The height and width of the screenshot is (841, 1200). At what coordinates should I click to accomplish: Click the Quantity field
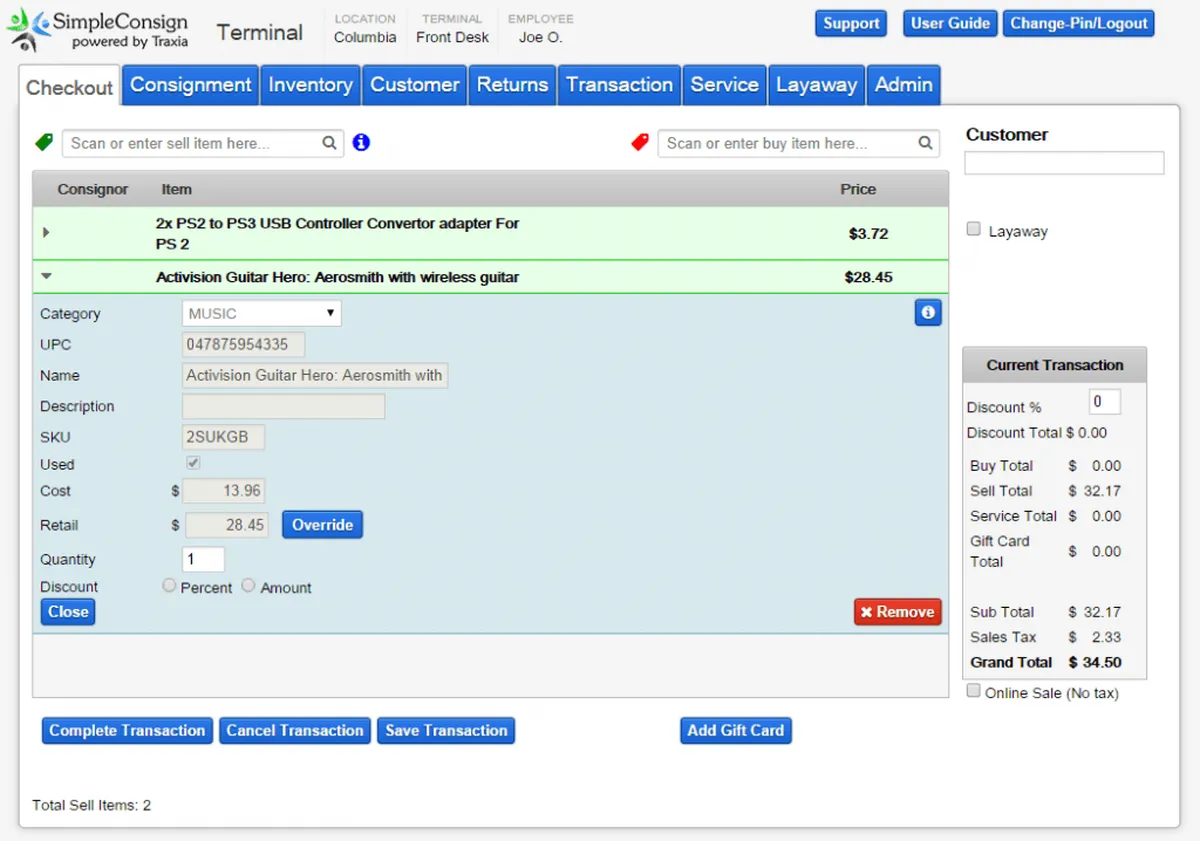point(203,559)
